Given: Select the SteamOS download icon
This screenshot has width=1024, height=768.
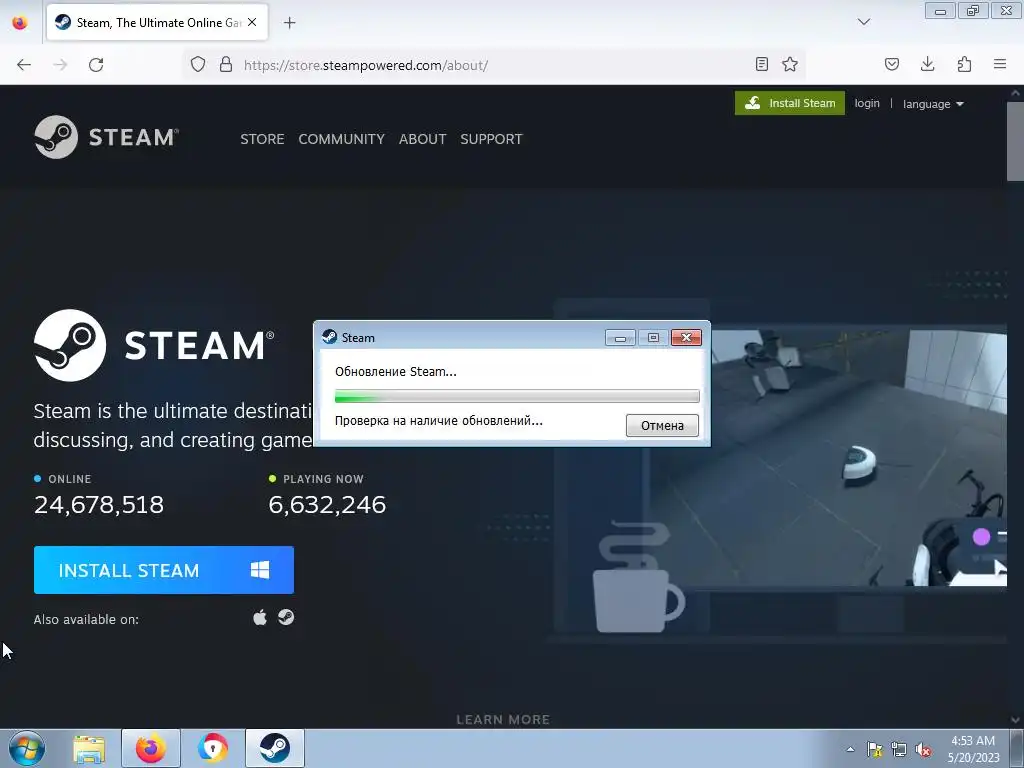Looking at the screenshot, I should pyautogui.click(x=286, y=617).
